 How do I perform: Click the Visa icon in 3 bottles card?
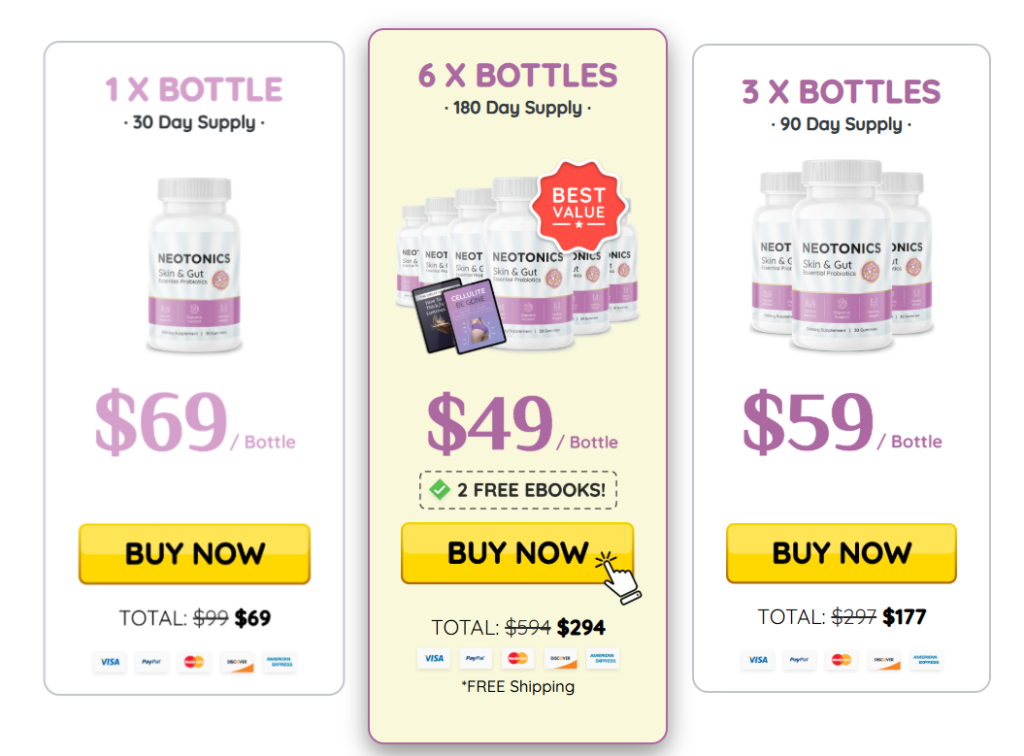758,660
